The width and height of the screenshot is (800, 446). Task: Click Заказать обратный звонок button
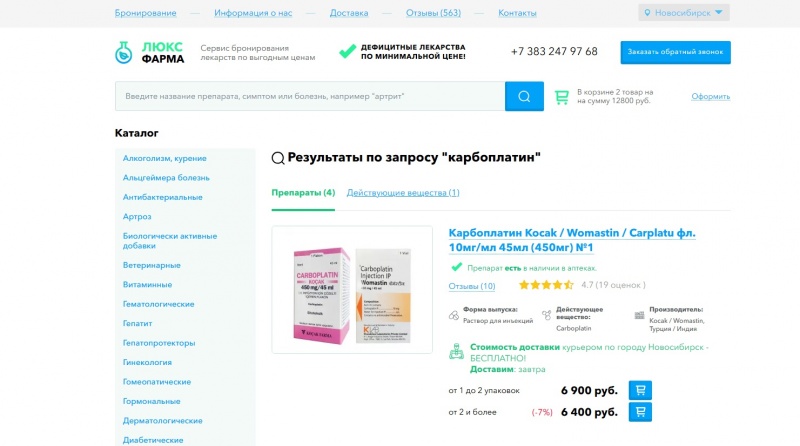676,52
